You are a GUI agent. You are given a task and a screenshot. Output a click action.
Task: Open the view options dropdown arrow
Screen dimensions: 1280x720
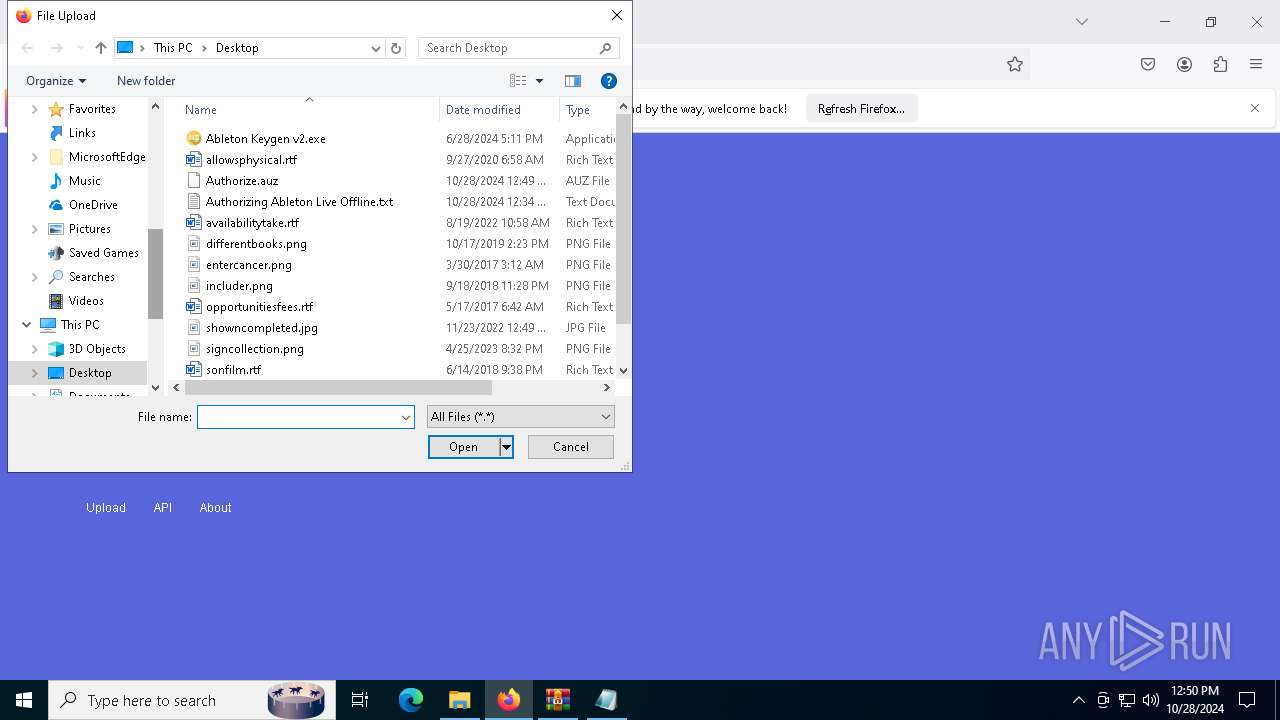(x=539, y=81)
